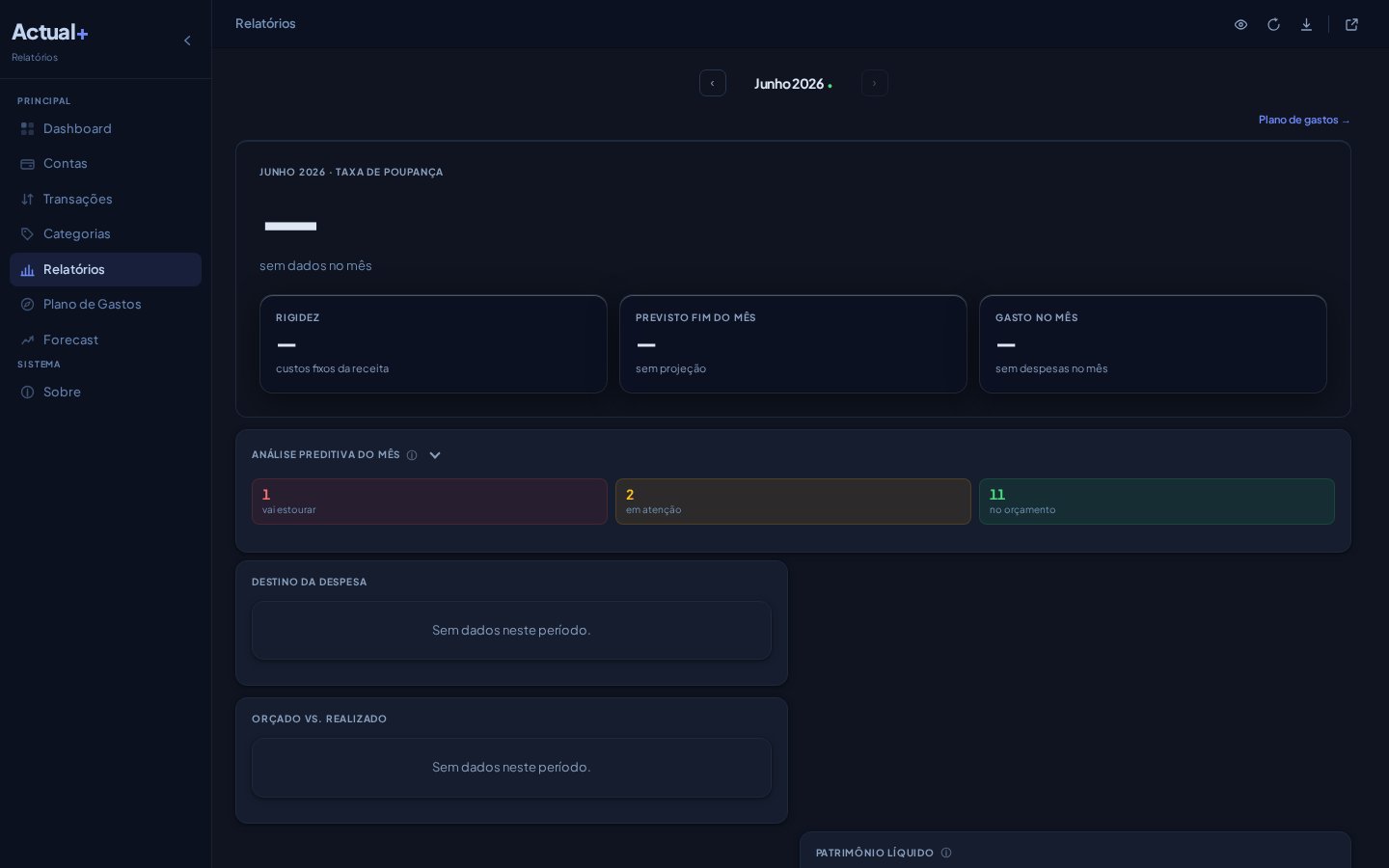Follow the Plano de gastos link
The width and height of the screenshot is (1389, 868).
click(1304, 120)
